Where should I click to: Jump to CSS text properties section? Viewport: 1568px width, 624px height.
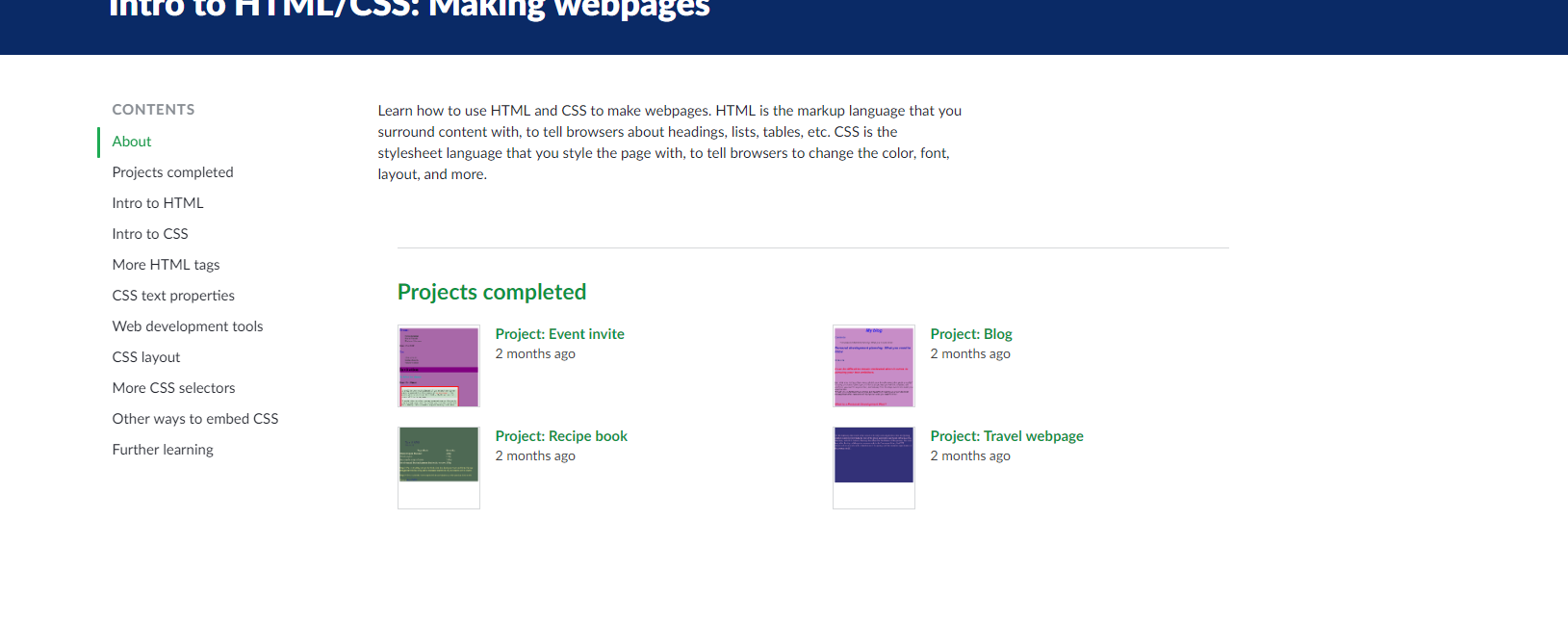tap(173, 296)
